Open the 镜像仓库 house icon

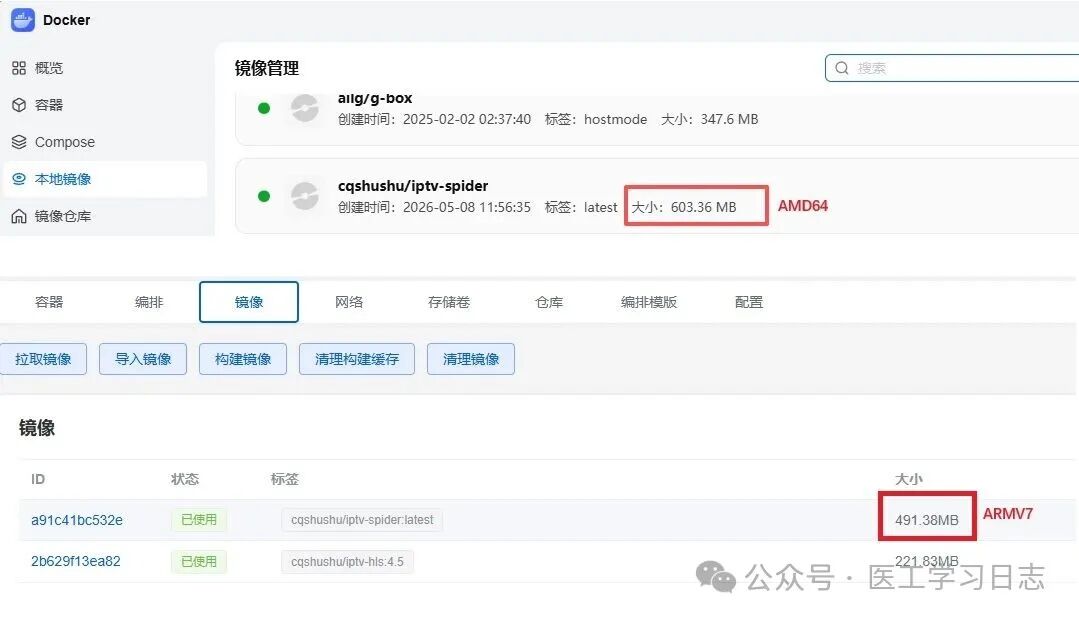[x=19, y=216]
